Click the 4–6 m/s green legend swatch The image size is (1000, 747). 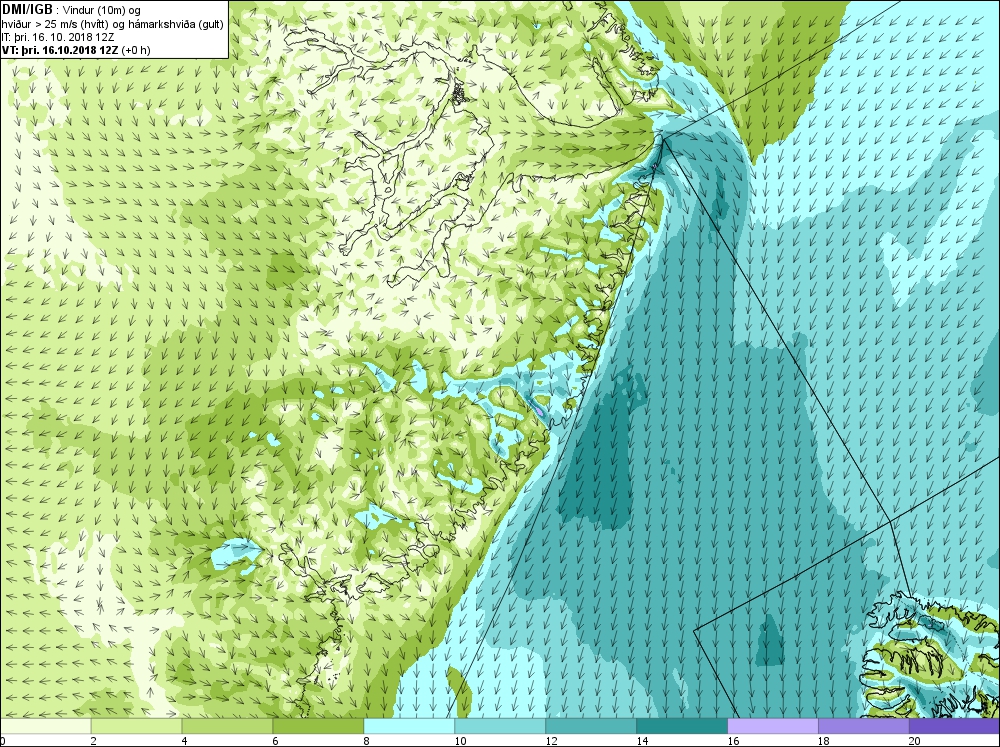click(x=228, y=726)
